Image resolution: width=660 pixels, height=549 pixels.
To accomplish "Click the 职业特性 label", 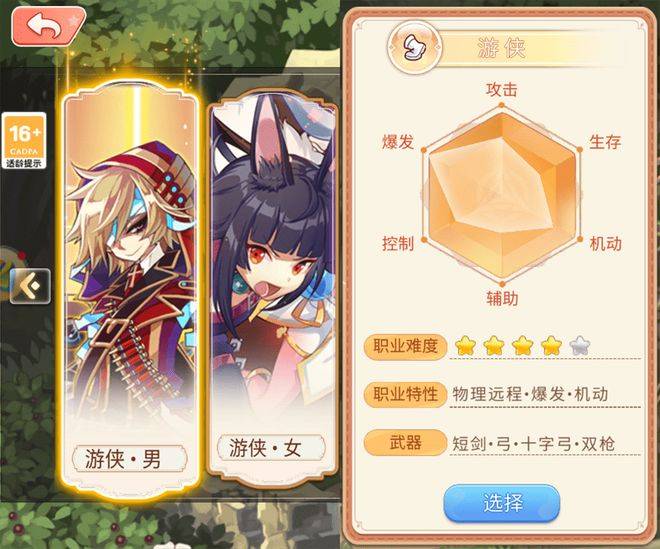I will [405, 394].
